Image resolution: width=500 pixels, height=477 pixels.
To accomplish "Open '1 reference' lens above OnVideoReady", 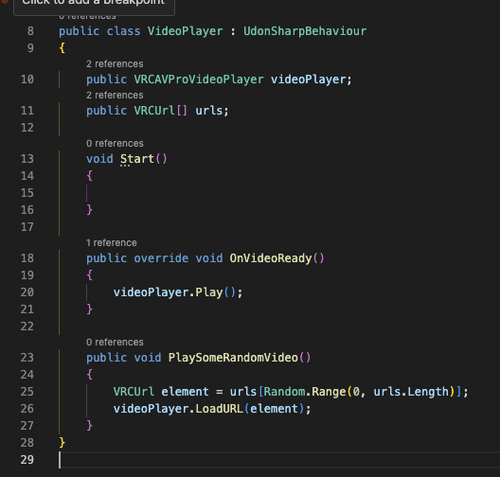I will tap(111, 243).
